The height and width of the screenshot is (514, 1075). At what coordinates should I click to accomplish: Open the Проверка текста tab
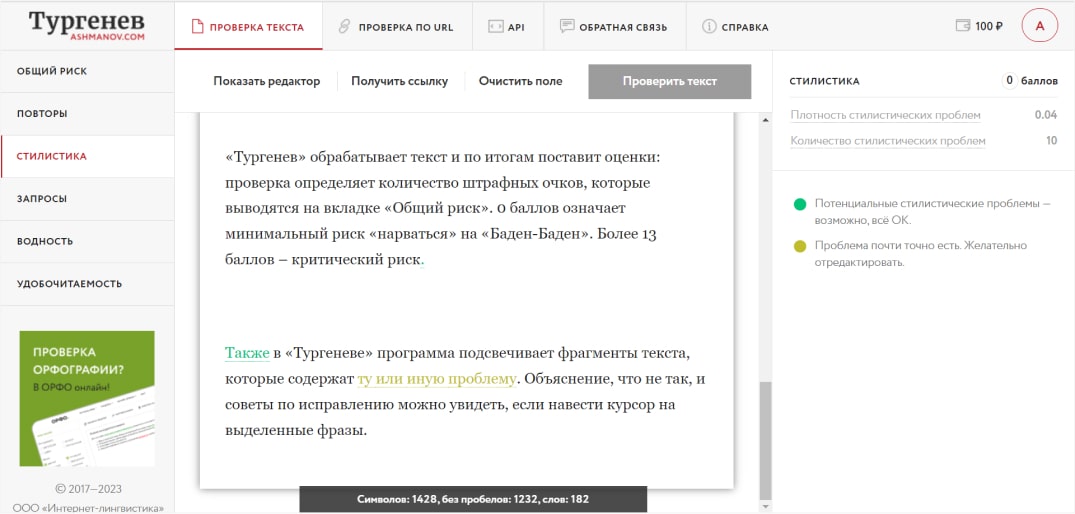coord(248,27)
